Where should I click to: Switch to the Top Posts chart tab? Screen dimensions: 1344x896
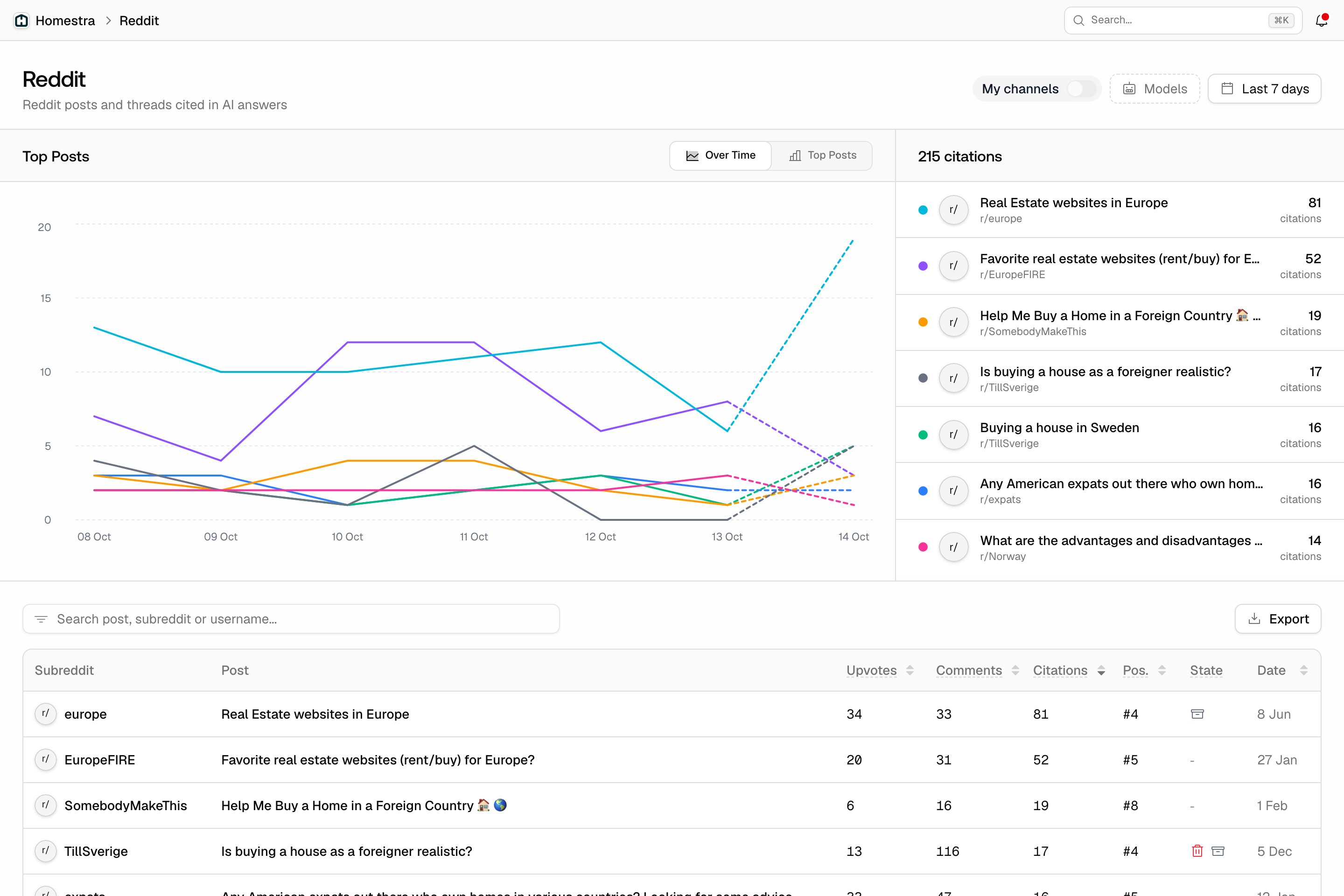click(822, 155)
